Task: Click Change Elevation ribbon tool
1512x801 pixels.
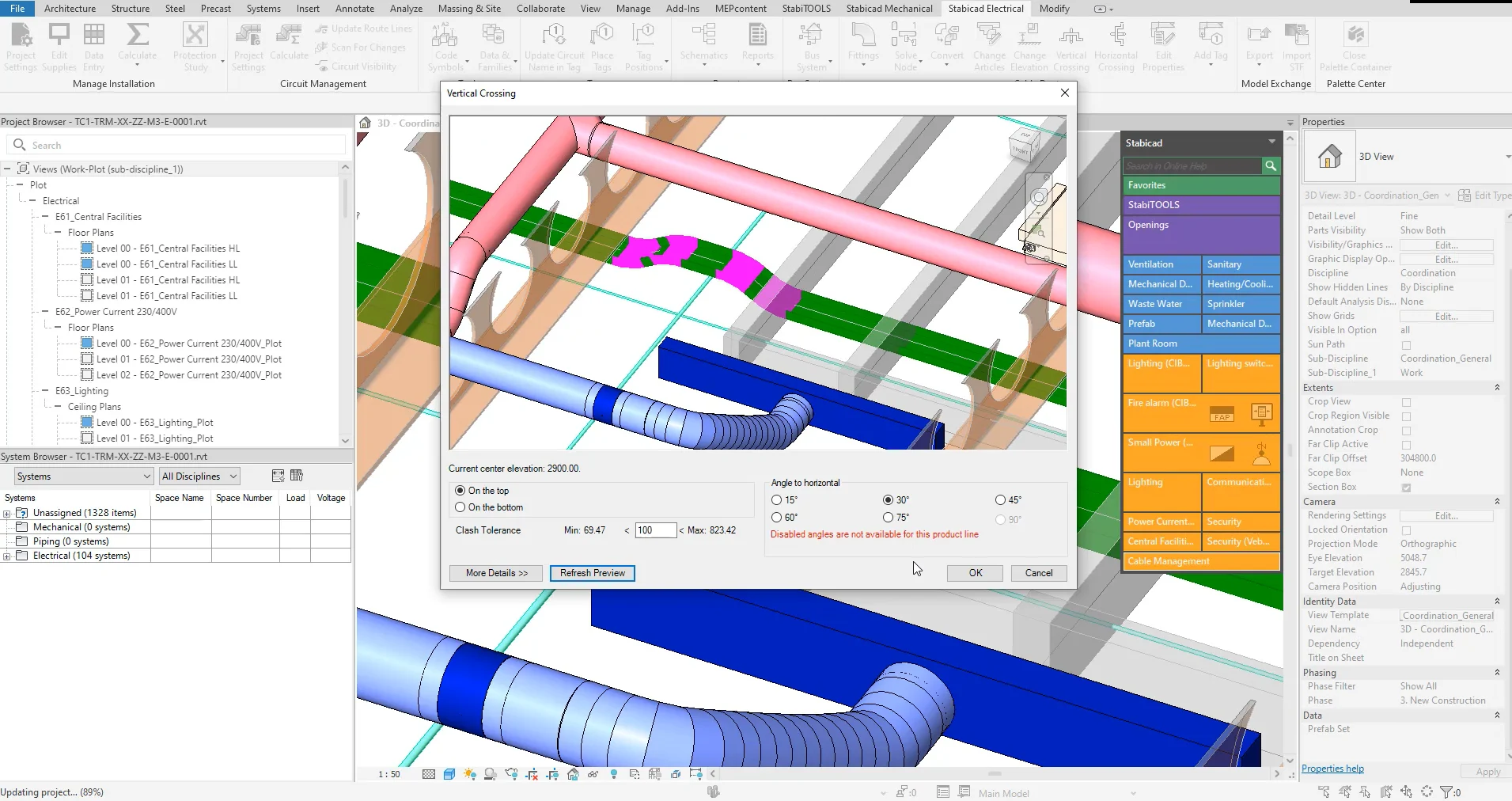Action: (1029, 47)
